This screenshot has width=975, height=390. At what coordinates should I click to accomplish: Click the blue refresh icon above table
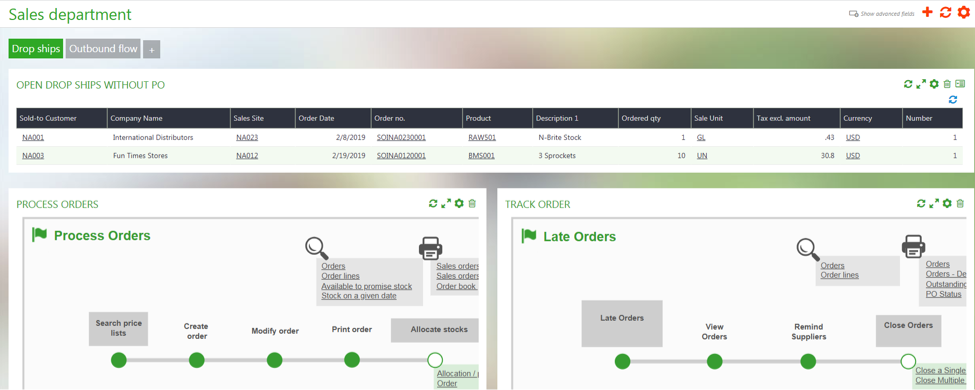click(953, 100)
